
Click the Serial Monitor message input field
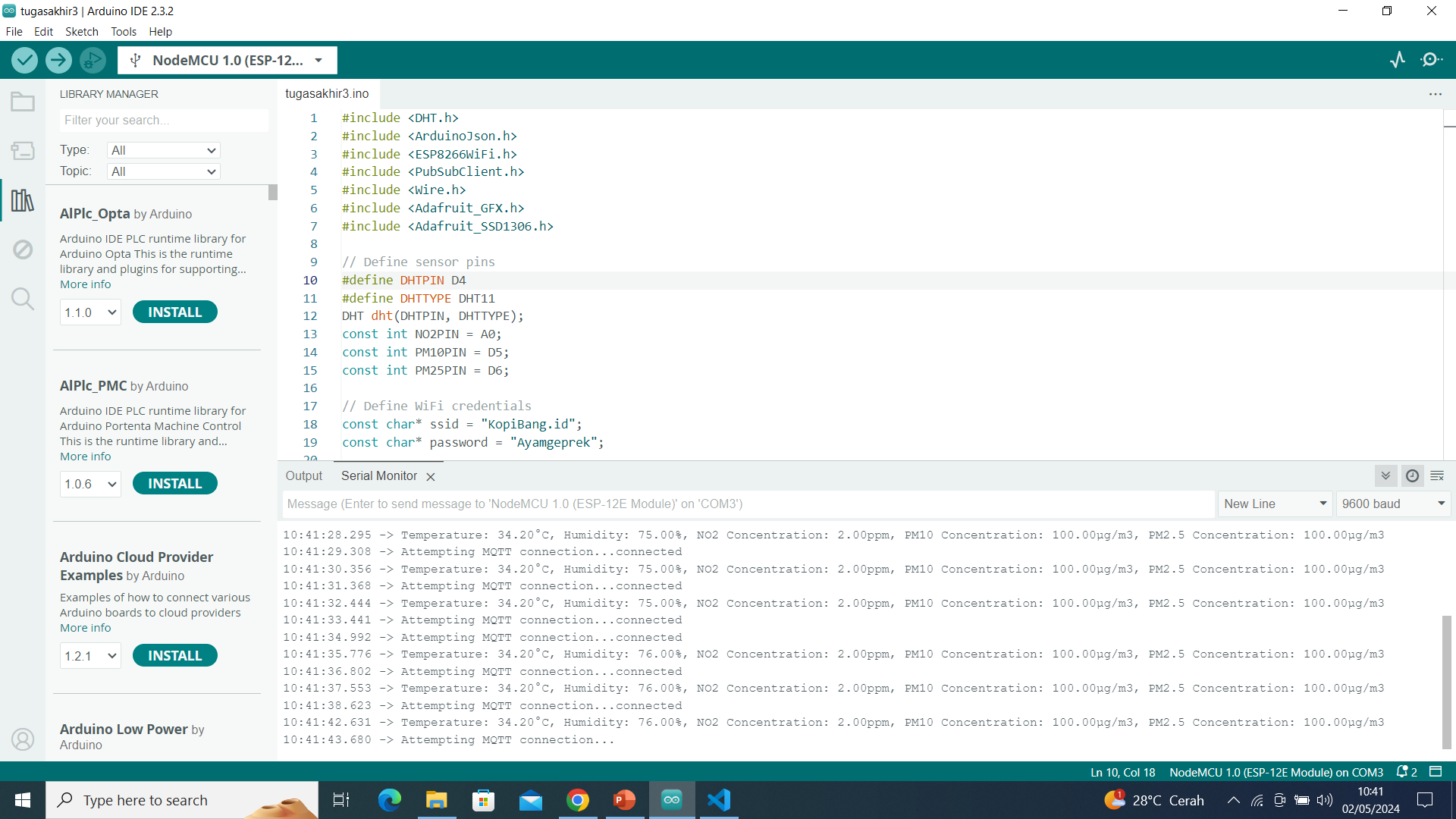pos(748,504)
